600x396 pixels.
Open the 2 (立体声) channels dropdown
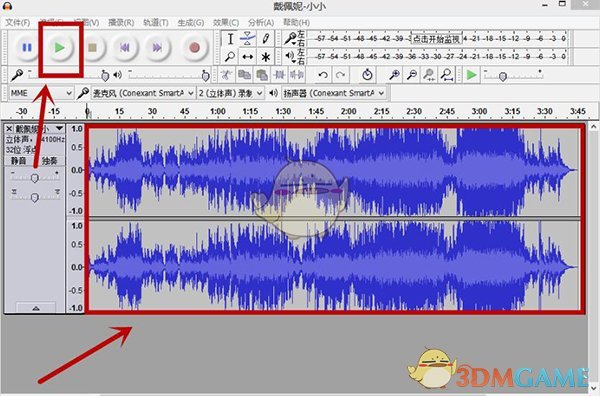click(230, 93)
